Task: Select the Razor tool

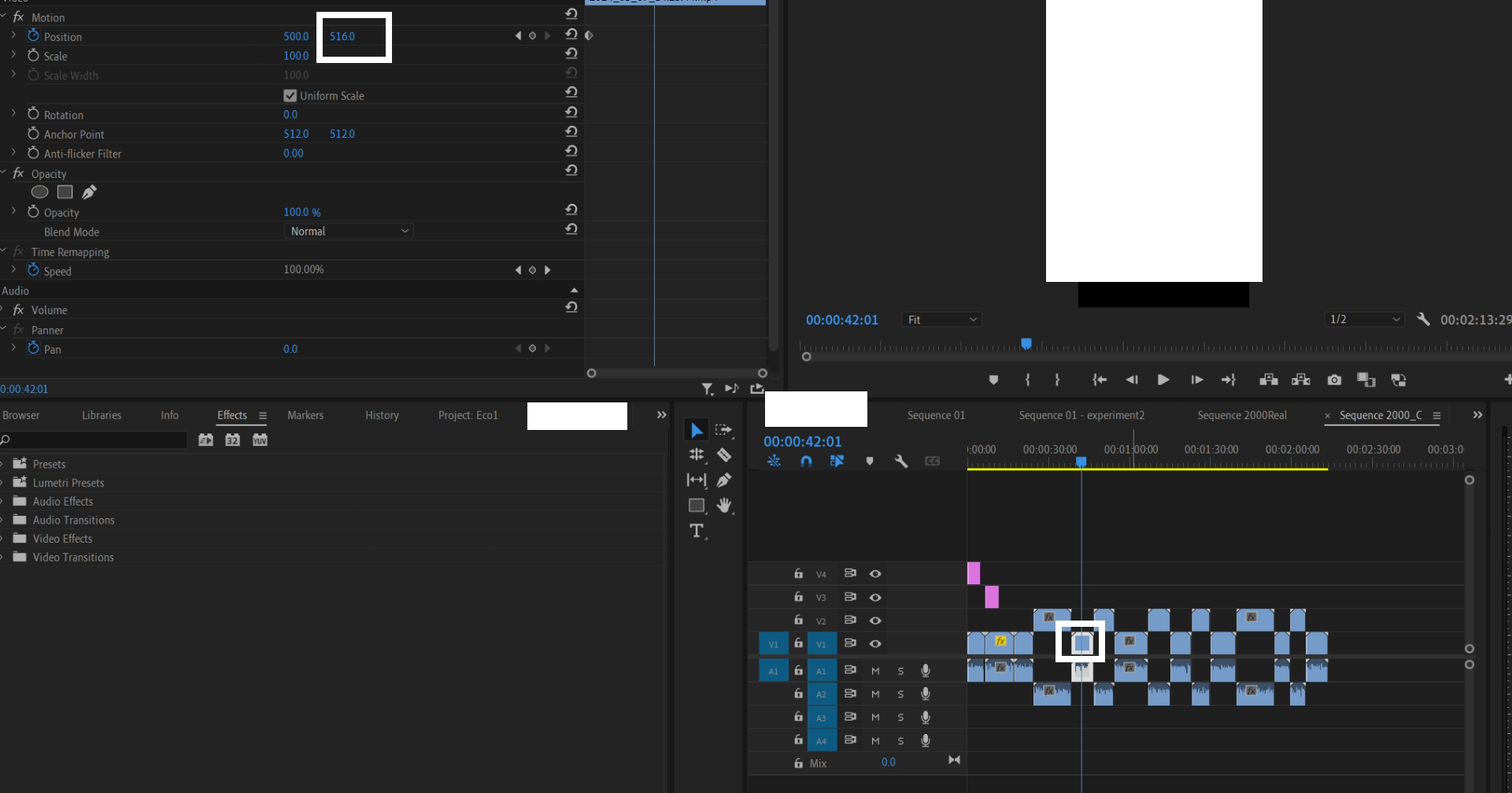Action: click(x=724, y=454)
